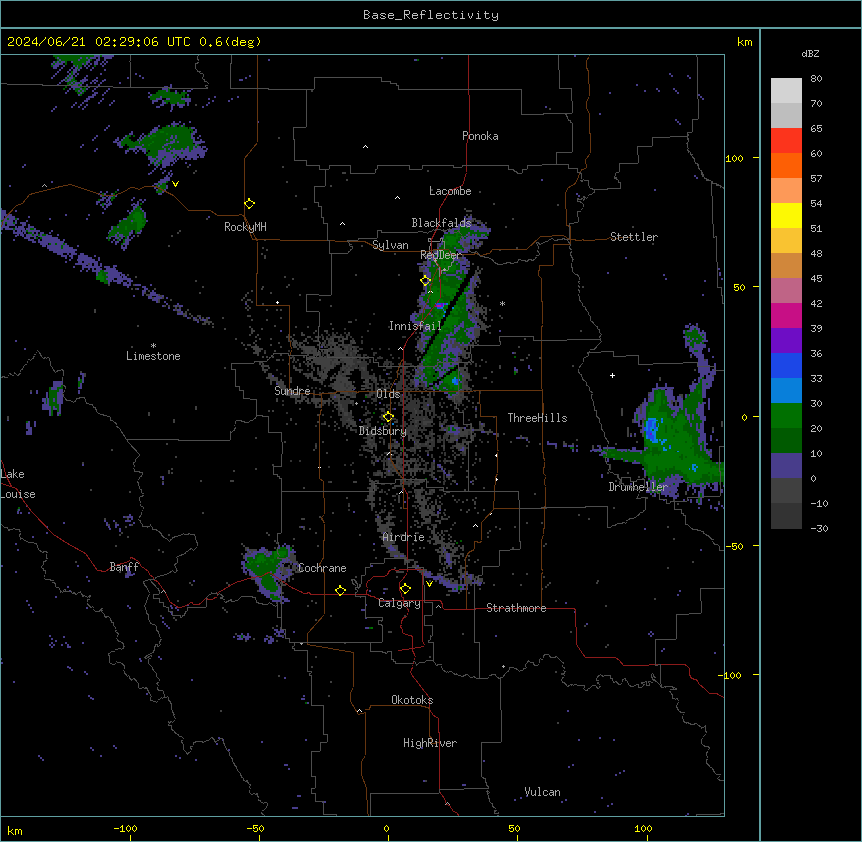The width and height of the screenshot is (862, 842).
Task: Click the Calgary label
Action: tap(399, 603)
